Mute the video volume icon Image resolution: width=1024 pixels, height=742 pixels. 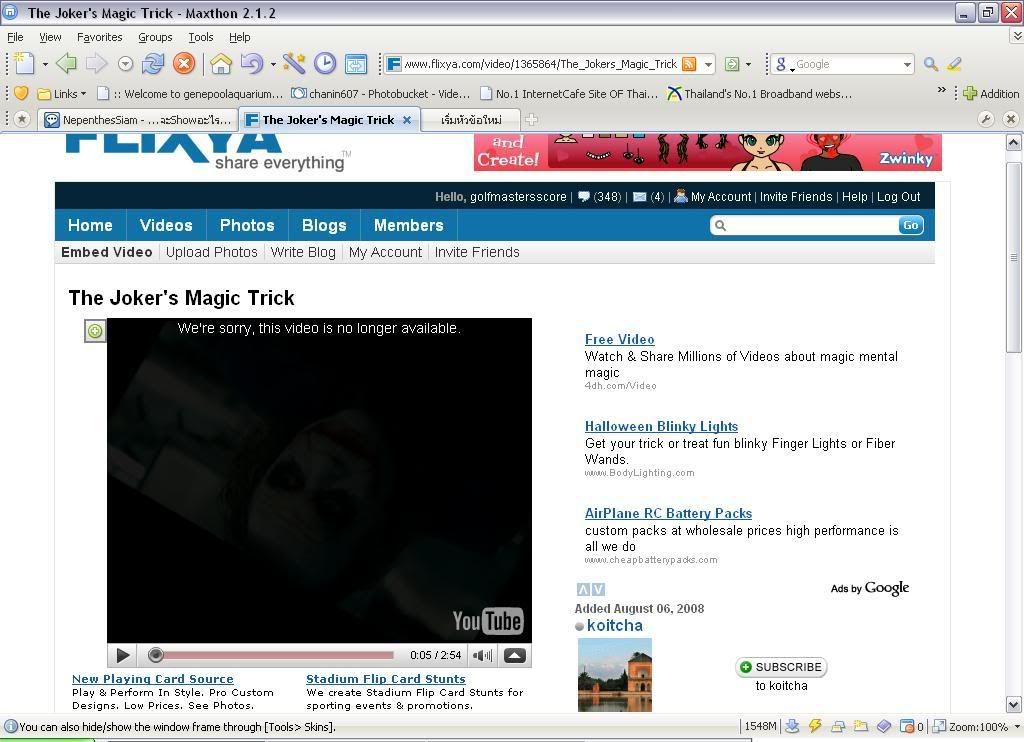(x=482, y=655)
